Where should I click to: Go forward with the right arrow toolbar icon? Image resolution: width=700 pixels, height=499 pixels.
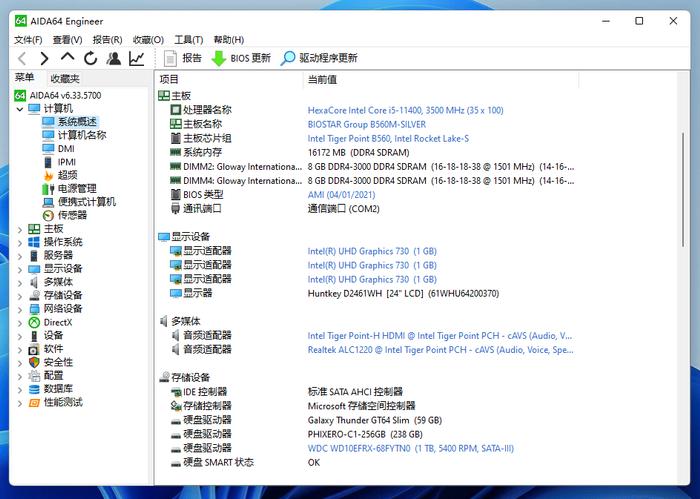click(44, 58)
